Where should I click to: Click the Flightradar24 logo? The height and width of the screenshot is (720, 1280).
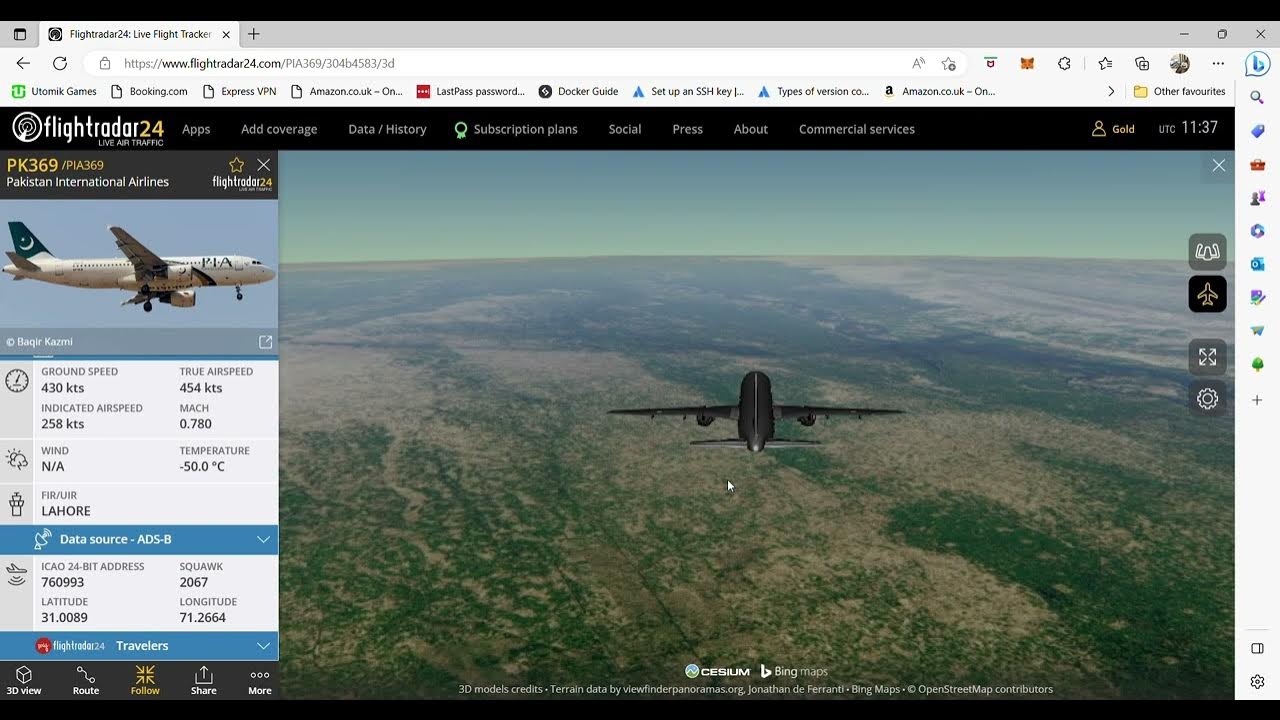tap(88, 128)
